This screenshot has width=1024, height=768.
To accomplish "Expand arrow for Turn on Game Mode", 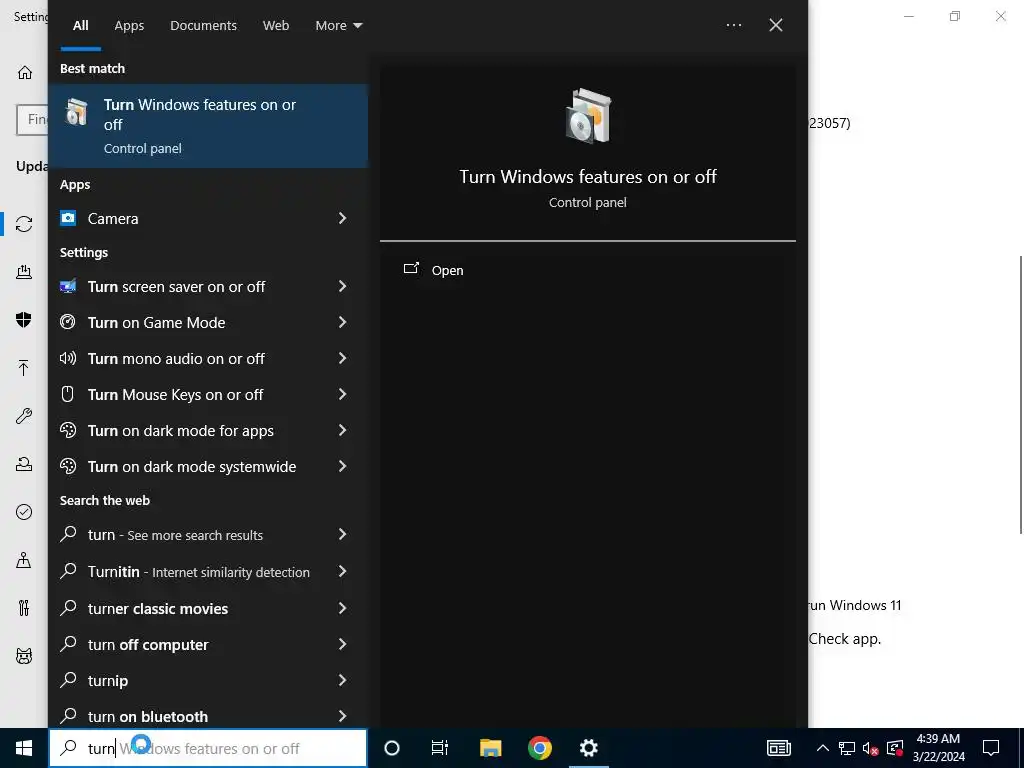I will point(342,322).
